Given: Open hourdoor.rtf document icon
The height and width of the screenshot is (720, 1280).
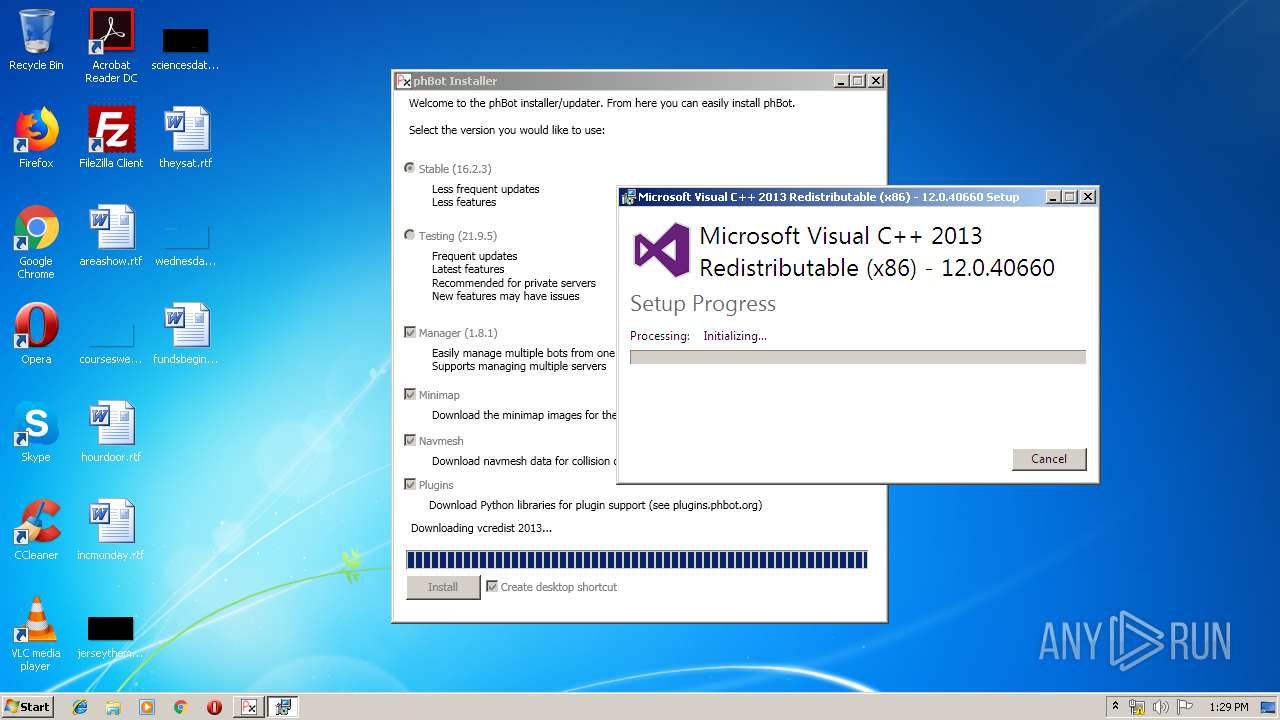Looking at the screenshot, I should (x=111, y=432).
